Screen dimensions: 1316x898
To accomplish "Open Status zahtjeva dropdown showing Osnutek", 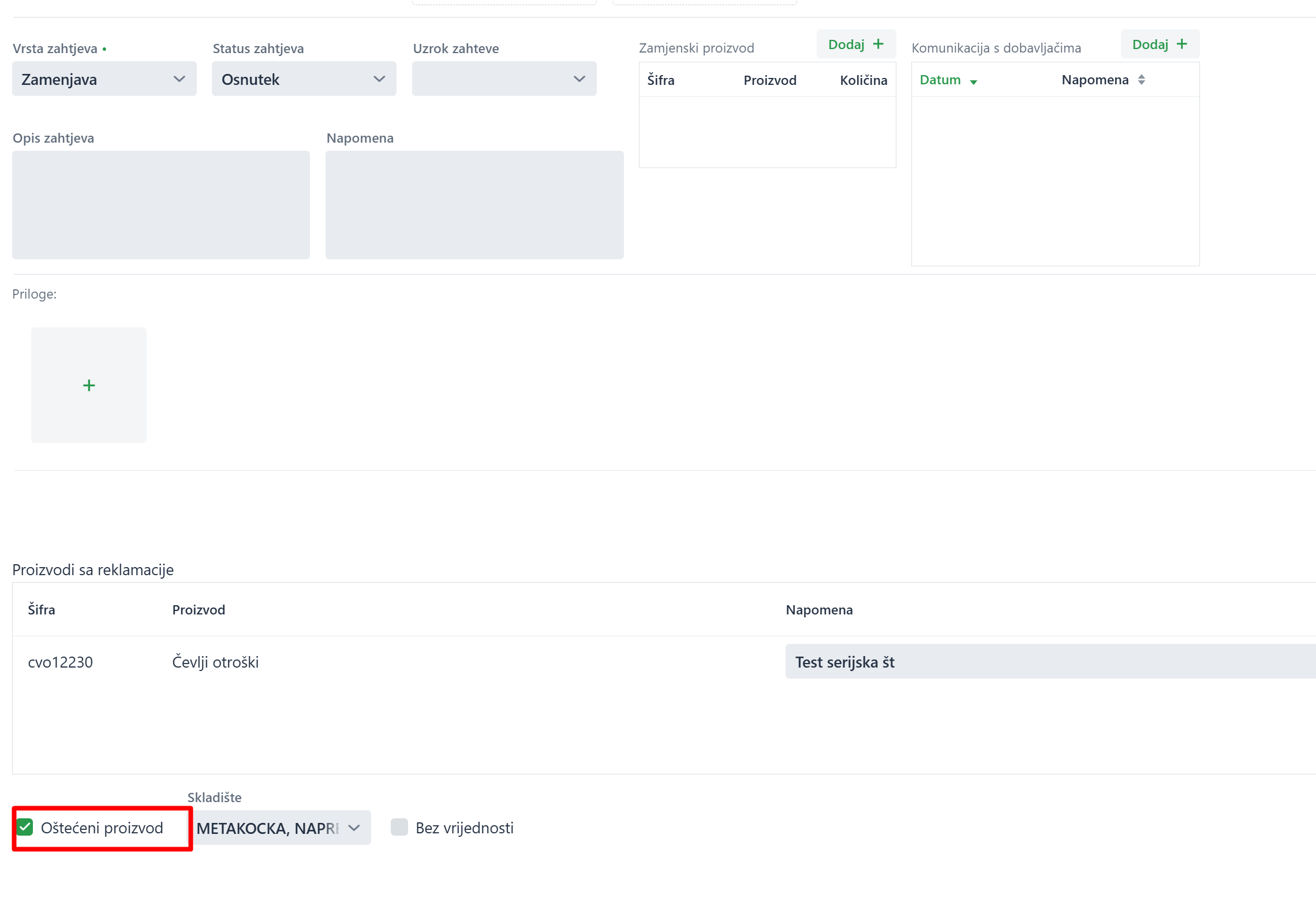I will point(304,79).
